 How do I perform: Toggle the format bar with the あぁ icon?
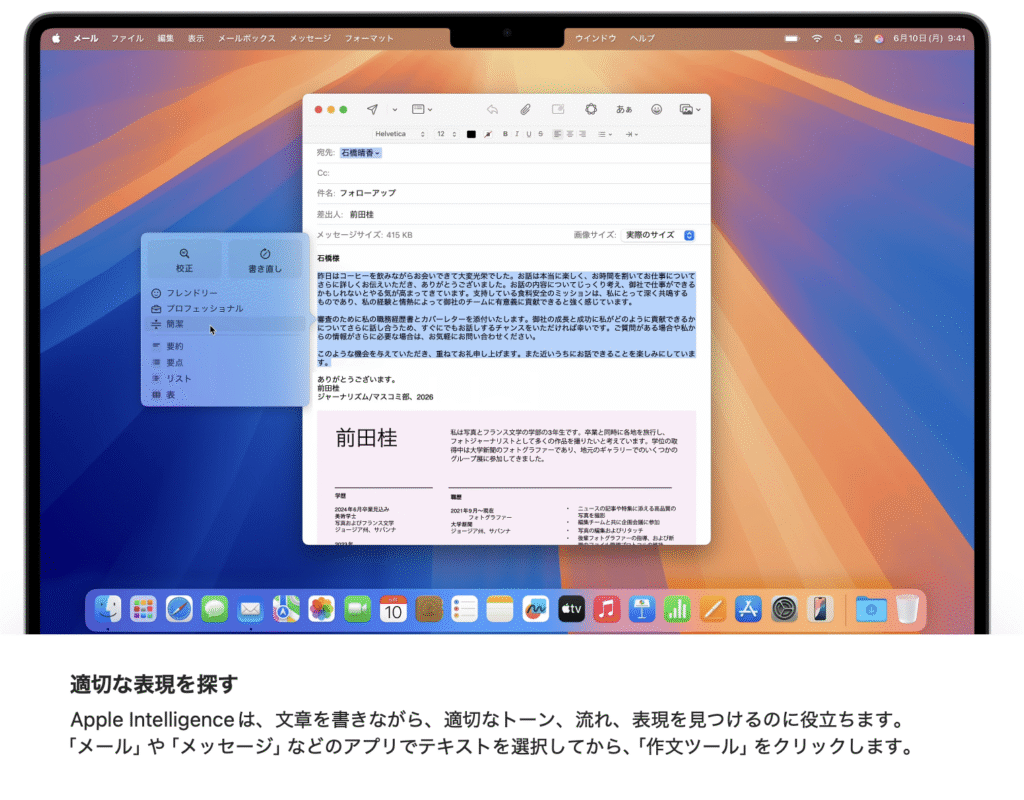624,109
